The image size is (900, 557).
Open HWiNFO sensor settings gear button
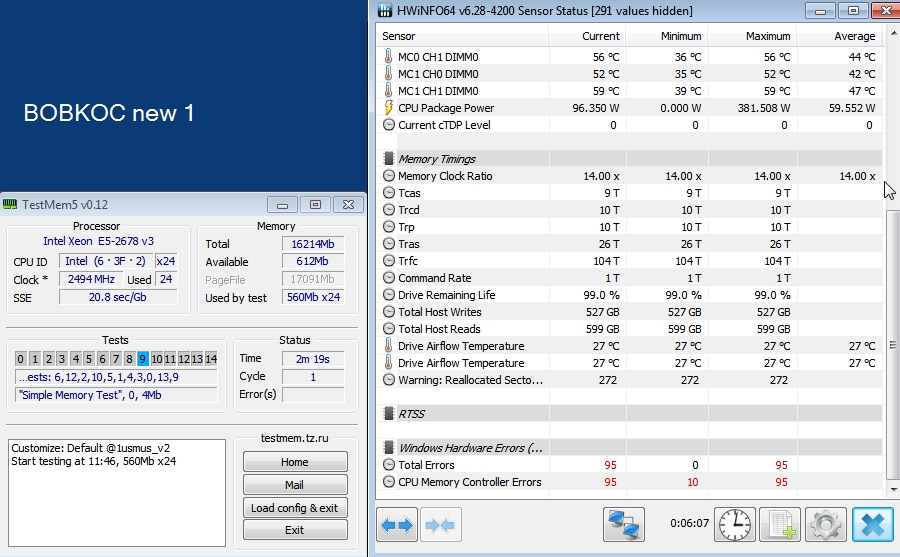pos(825,525)
